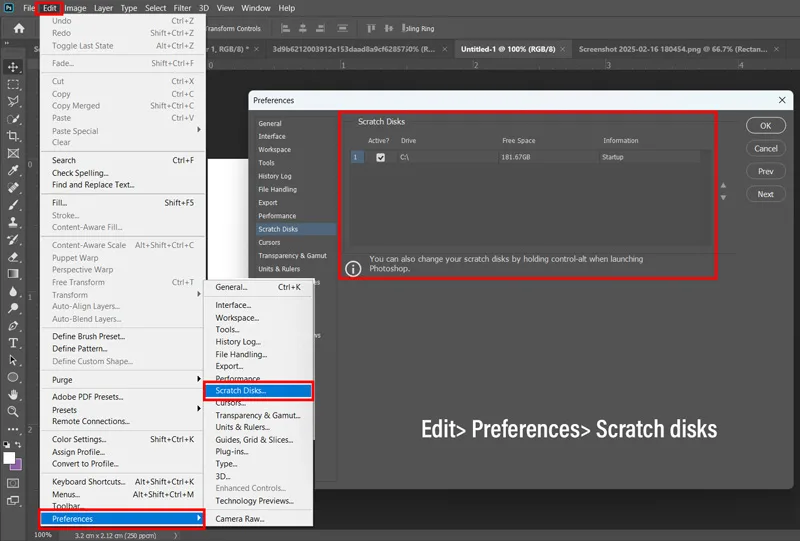Switch to Untitled-1 document tab
Image resolution: width=800 pixels, height=541 pixels.
point(508,49)
